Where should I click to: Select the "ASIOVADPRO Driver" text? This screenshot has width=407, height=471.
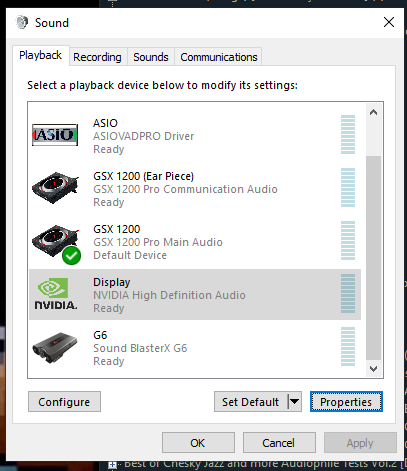(x=143, y=136)
